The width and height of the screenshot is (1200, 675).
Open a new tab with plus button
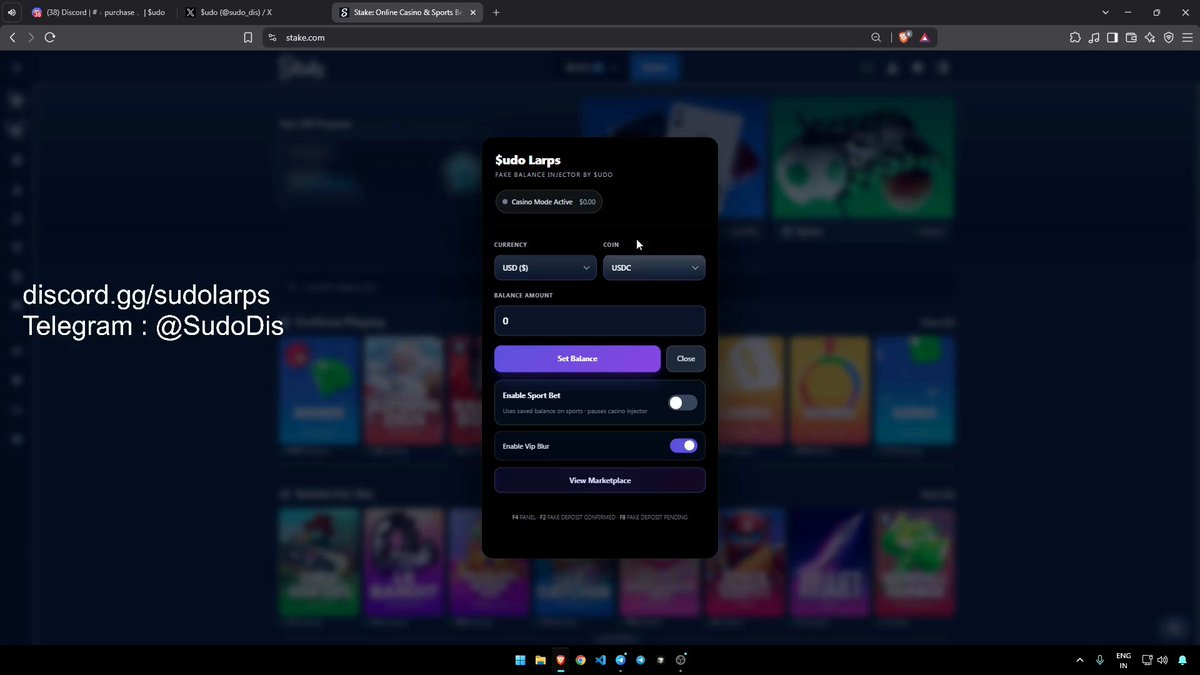496,12
